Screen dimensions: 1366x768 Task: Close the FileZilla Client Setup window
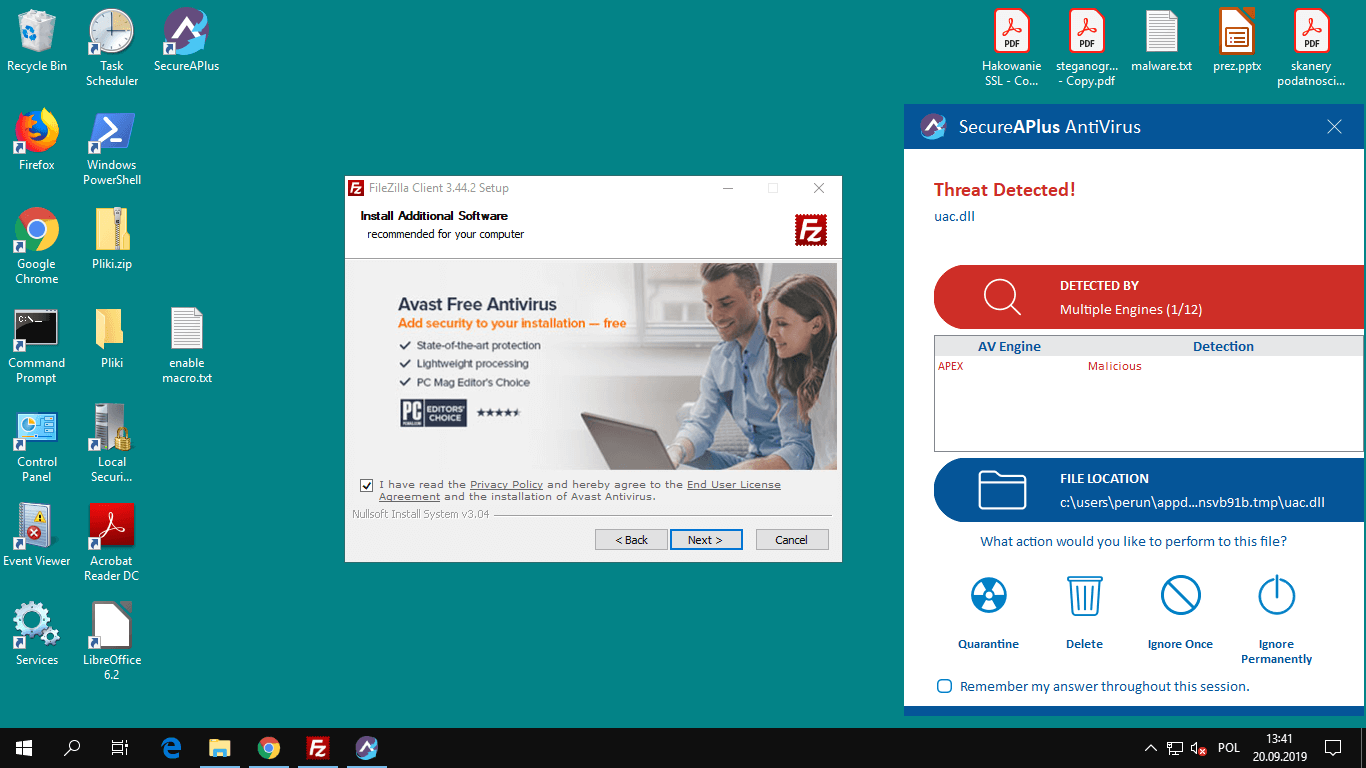(819, 188)
